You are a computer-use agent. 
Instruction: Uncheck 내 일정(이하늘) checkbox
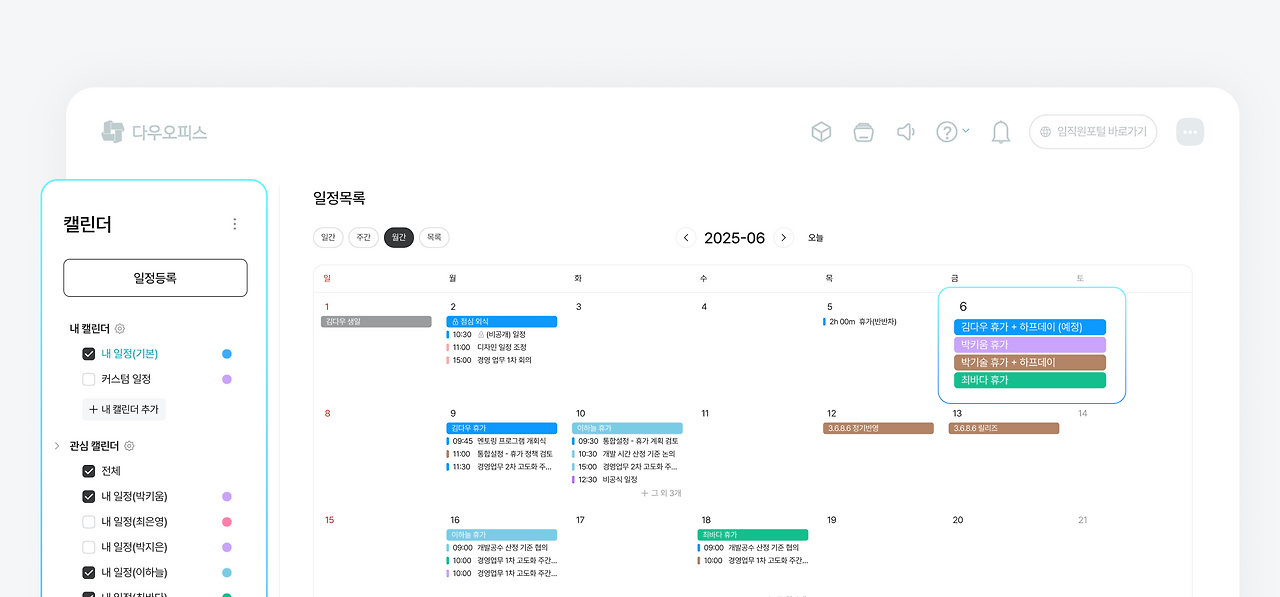click(89, 573)
